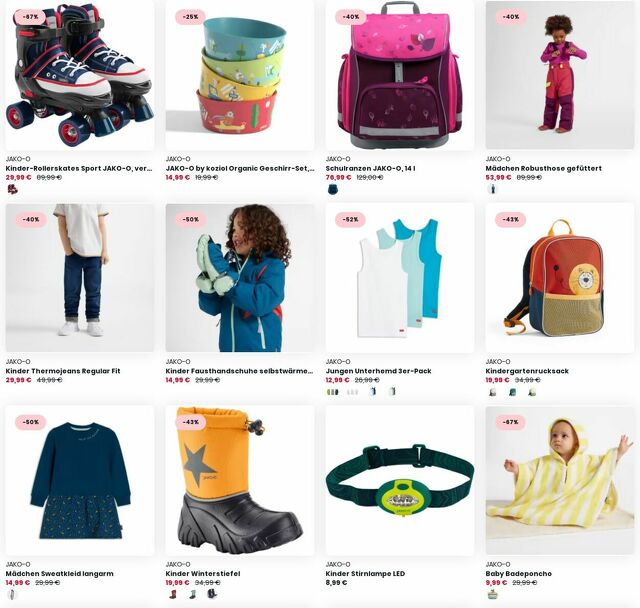The image size is (640, 608).
Task: Open the Organic Geschirr-Set bowls image
Action: (x=240, y=75)
